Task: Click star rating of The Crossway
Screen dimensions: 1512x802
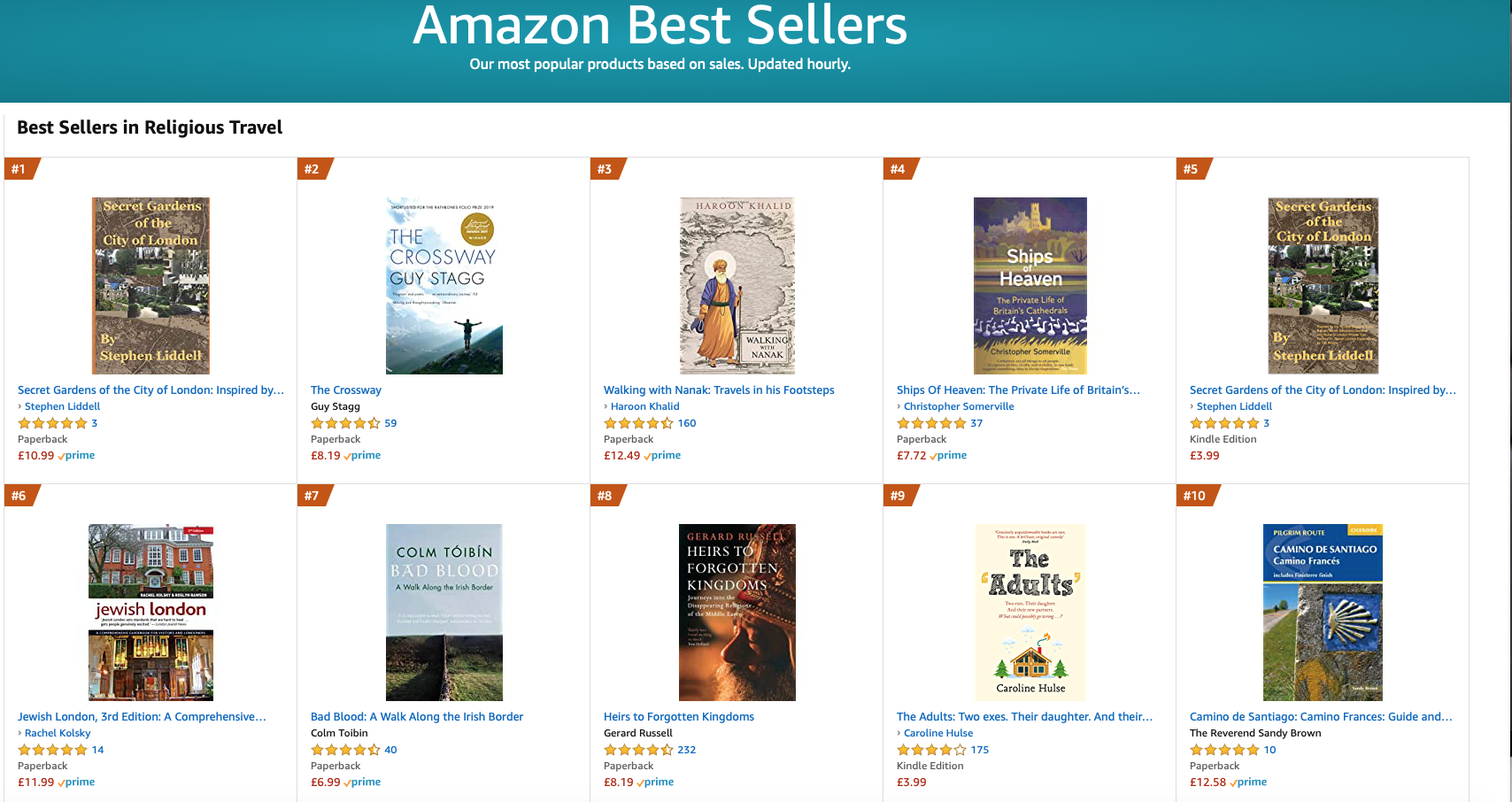Action: tap(345, 423)
